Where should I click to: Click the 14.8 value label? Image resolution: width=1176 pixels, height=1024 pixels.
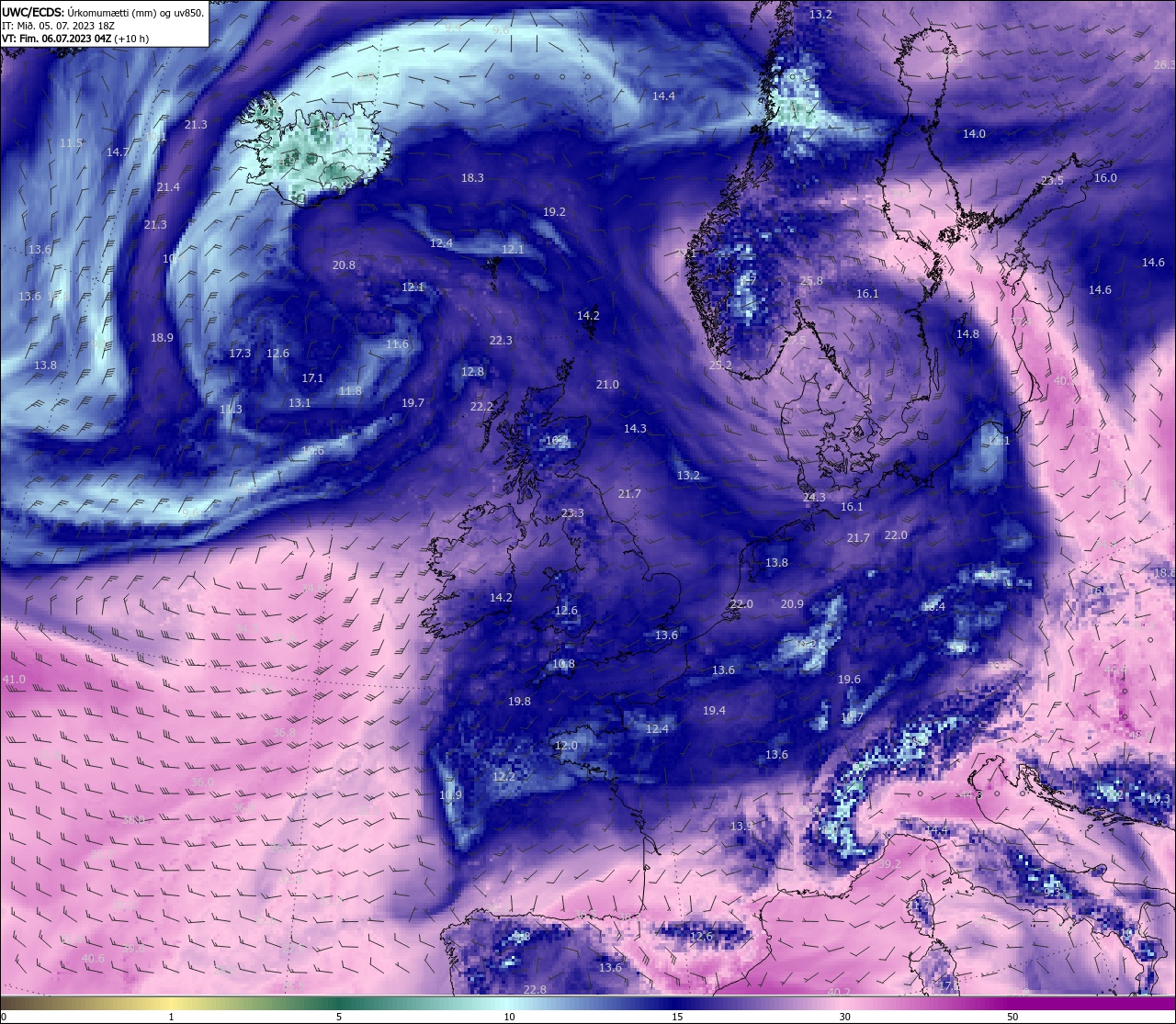(x=967, y=334)
